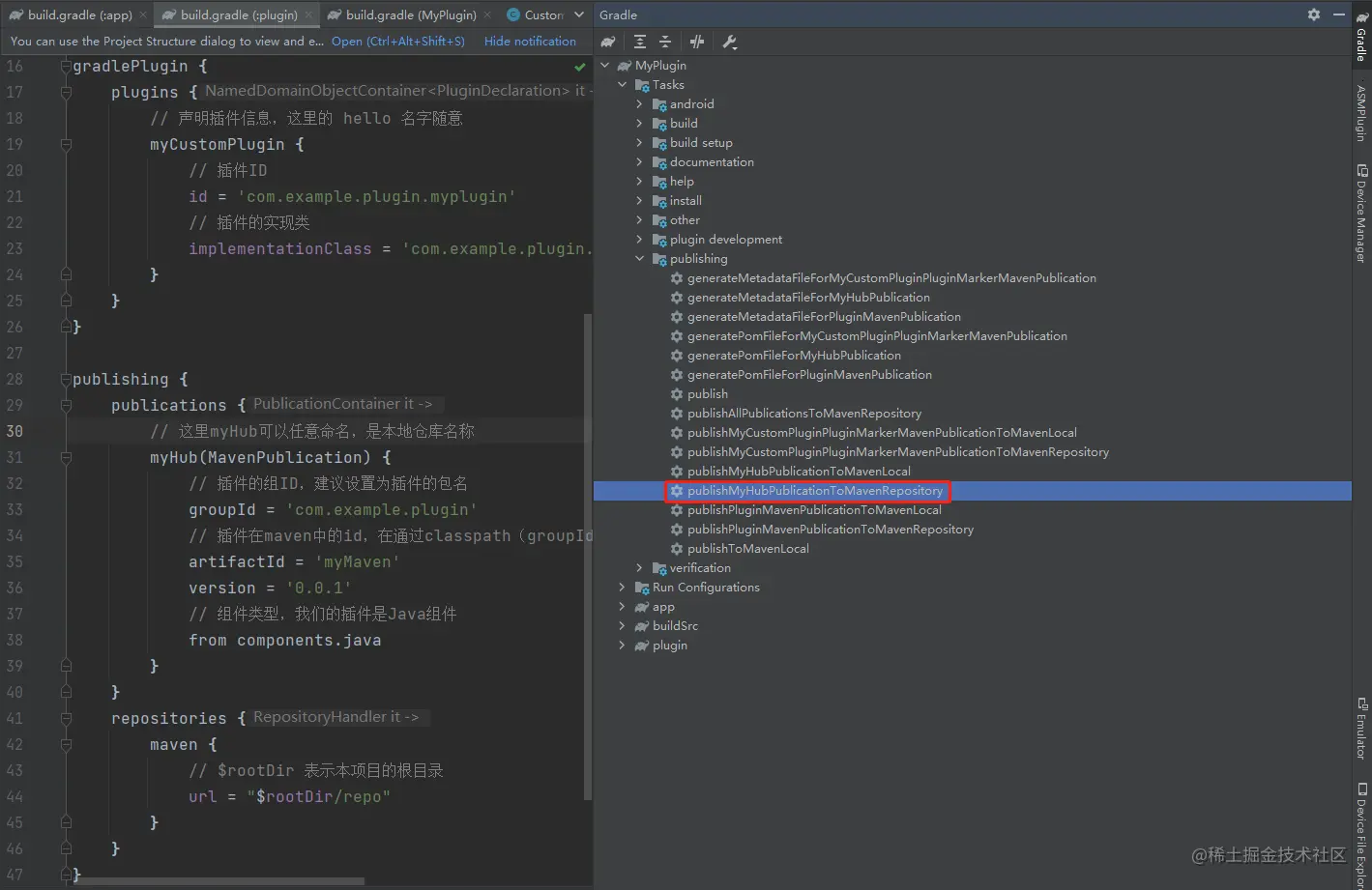Fold gradlePlugin block at line 16
Screen dimensions: 1372x890
click(66, 67)
